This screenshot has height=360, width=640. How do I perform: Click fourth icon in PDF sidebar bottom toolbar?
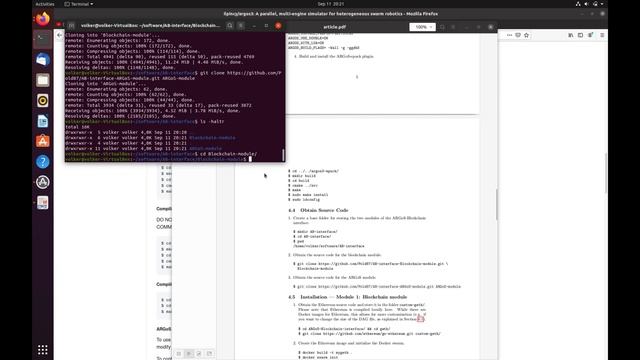click(x=209, y=353)
